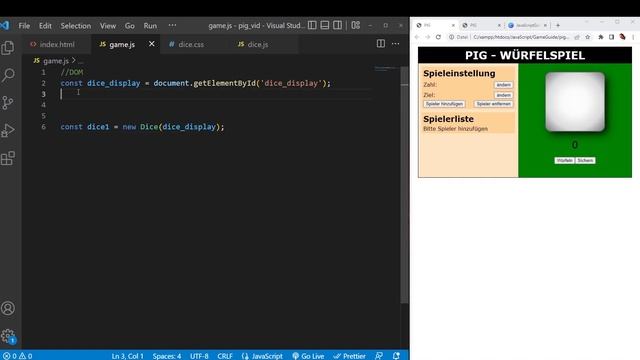Open a new browser tab
This screenshot has height=360, width=640.
click(558, 25)
